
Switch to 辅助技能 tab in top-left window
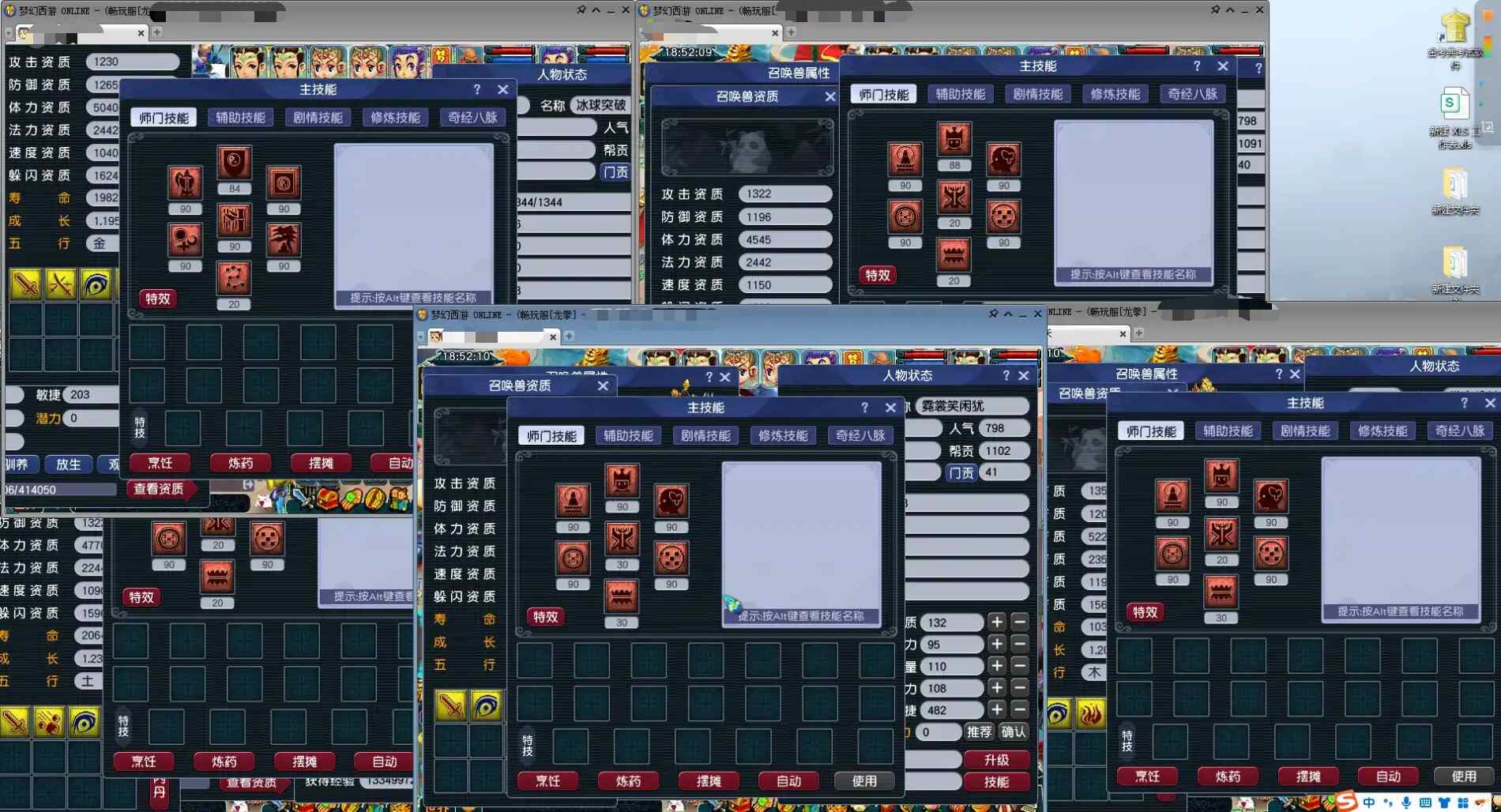click(241, 118)
